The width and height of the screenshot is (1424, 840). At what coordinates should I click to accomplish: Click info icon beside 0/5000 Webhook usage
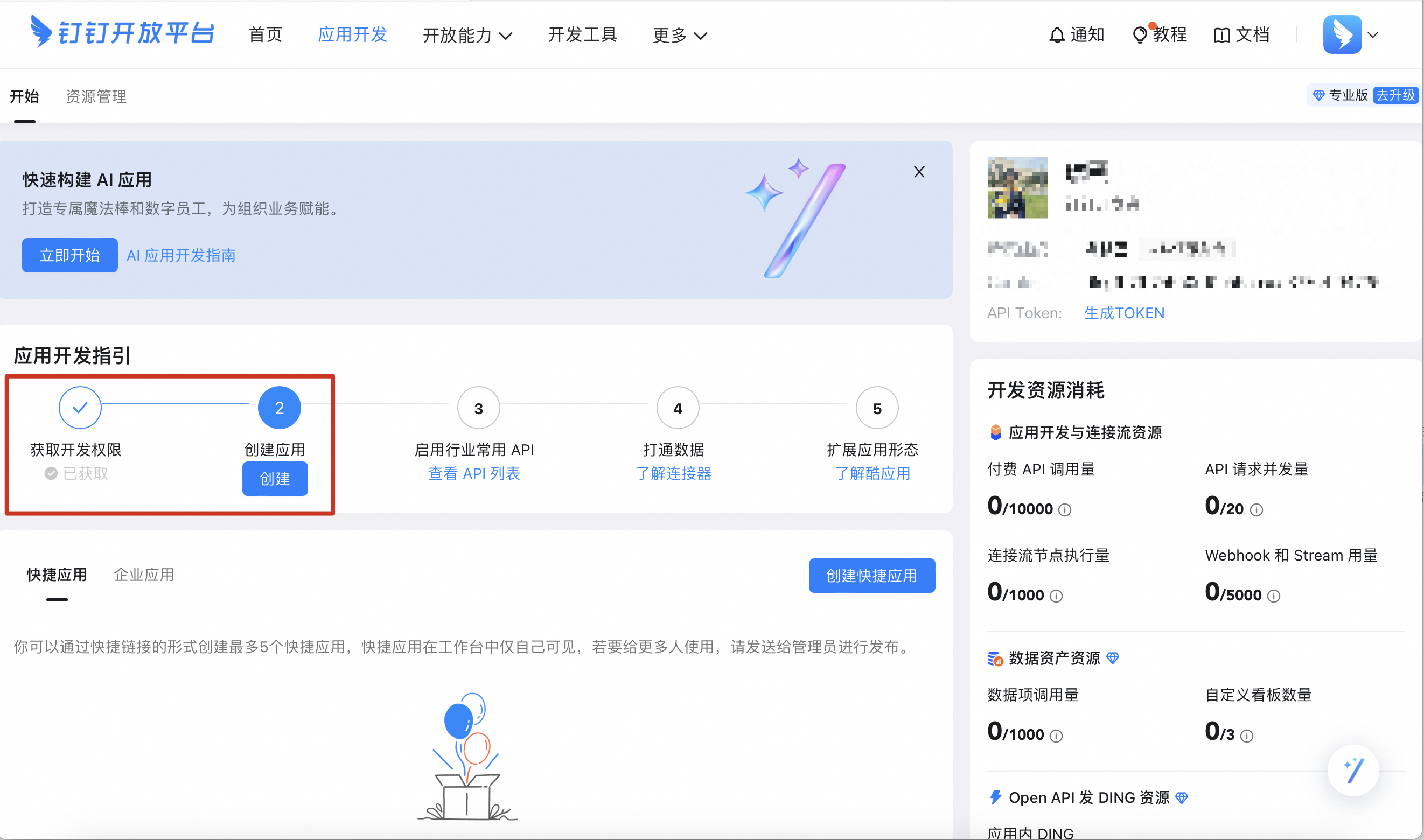(1273, 596)
